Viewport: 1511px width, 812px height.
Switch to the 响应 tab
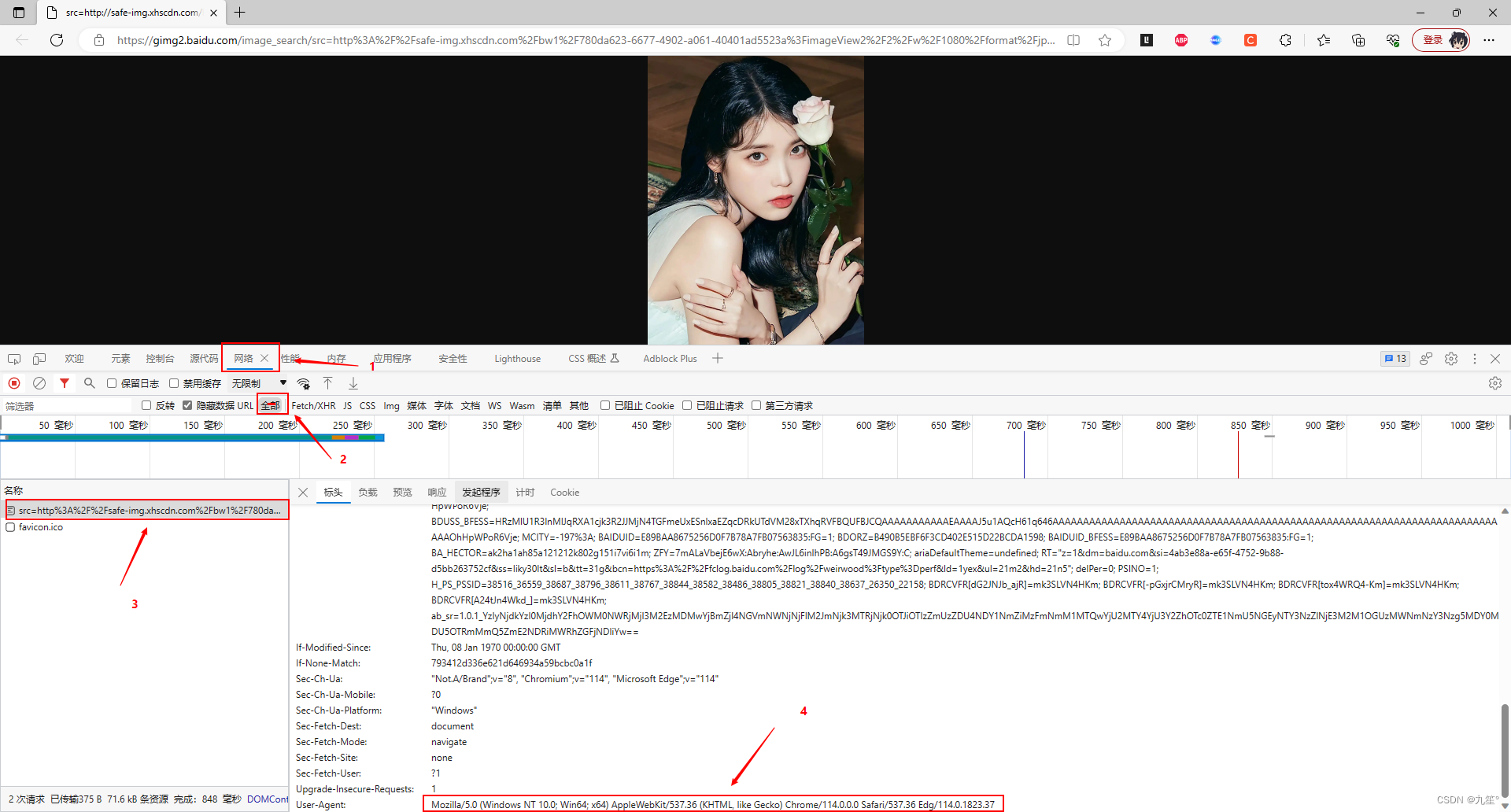(436, 492)
